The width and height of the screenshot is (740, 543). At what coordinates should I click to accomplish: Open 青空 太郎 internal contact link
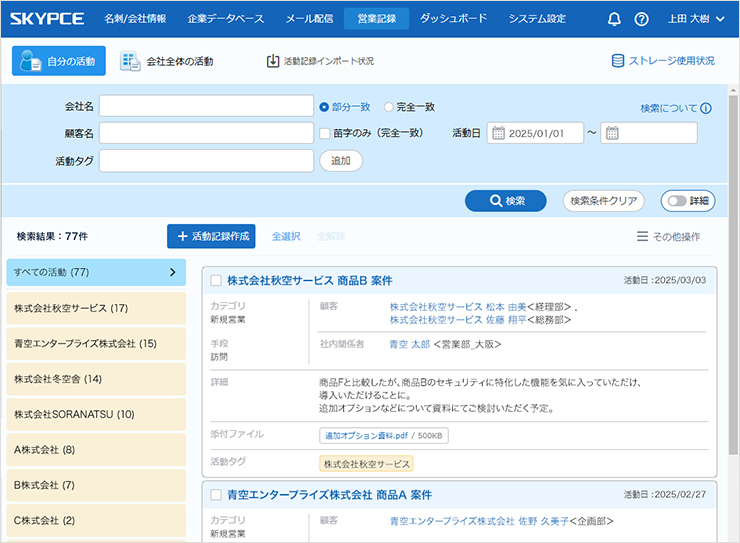point(410,344)
